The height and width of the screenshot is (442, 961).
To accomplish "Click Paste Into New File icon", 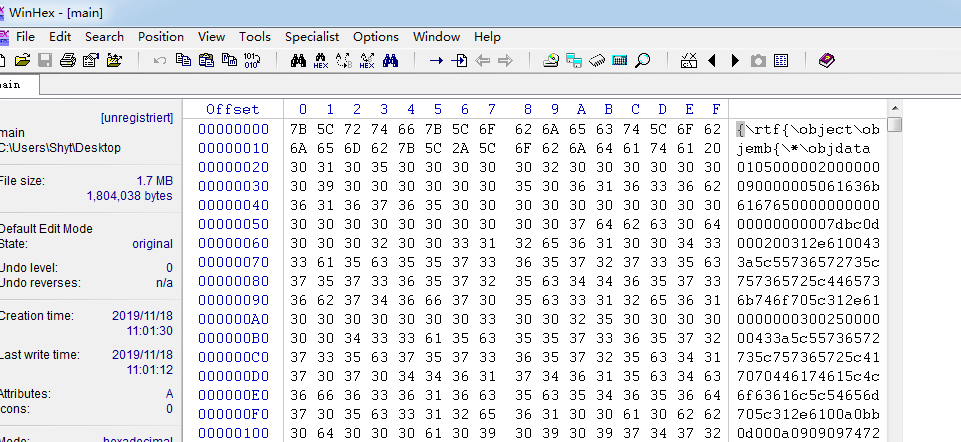I will (x=229, y=60).
